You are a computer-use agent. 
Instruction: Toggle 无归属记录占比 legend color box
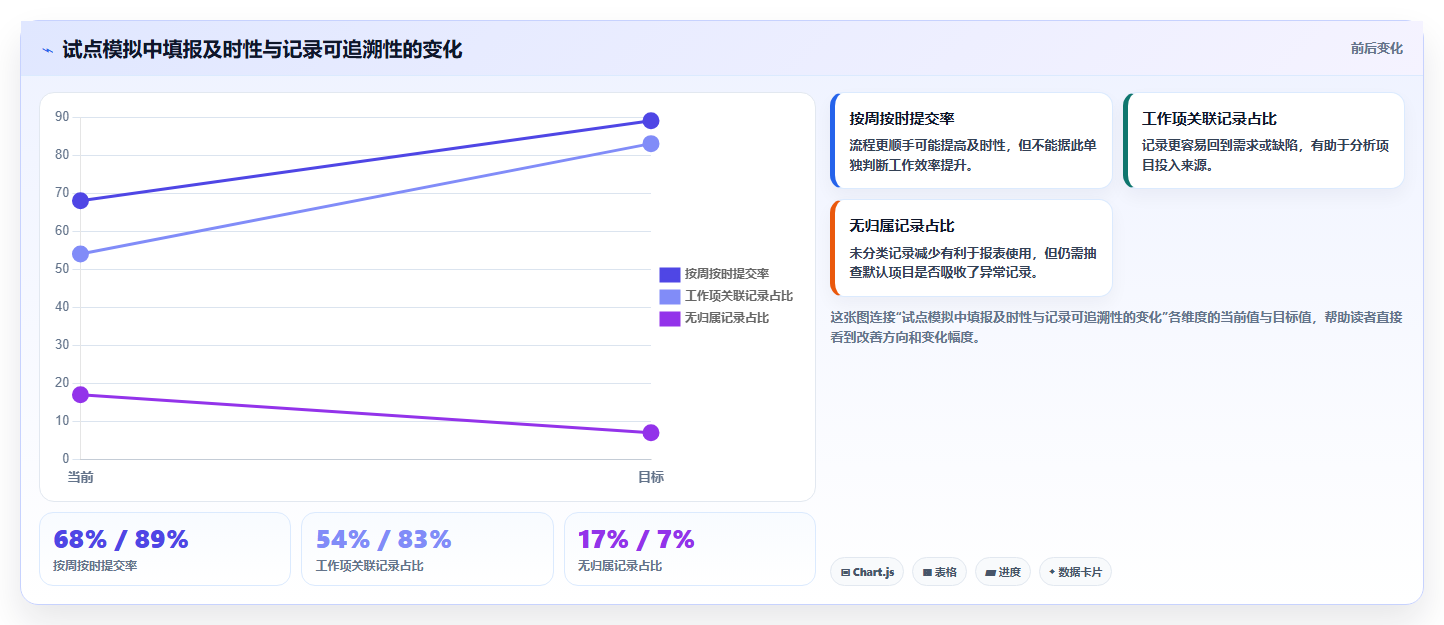click(x=669, y=318)
